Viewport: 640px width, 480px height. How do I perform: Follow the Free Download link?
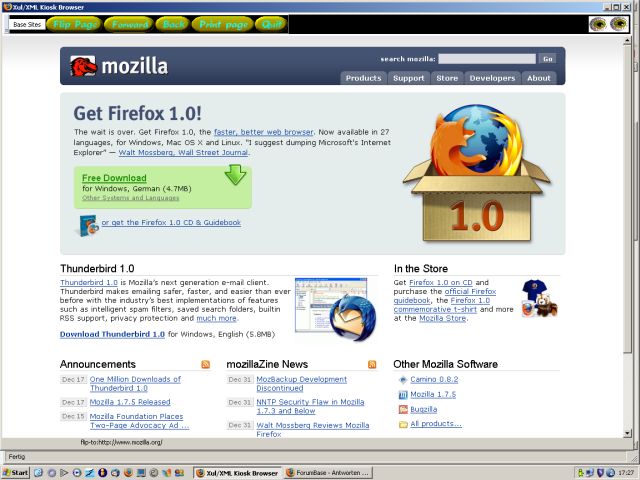114,178
